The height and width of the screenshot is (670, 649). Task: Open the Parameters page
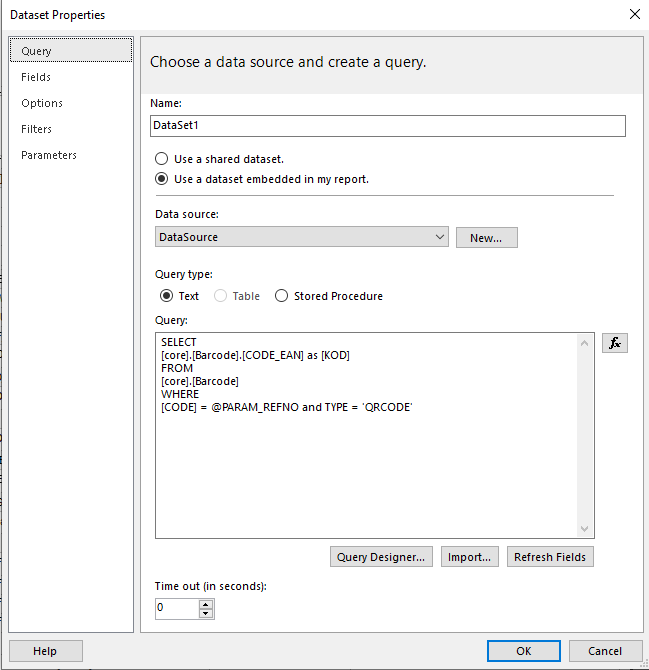click(x=49, y=155)
